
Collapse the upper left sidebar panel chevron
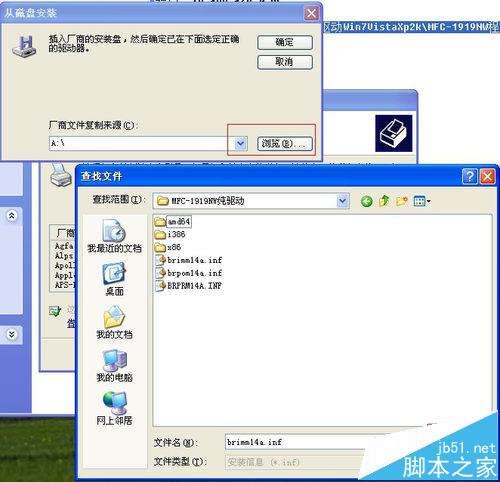tap(12, 216)
